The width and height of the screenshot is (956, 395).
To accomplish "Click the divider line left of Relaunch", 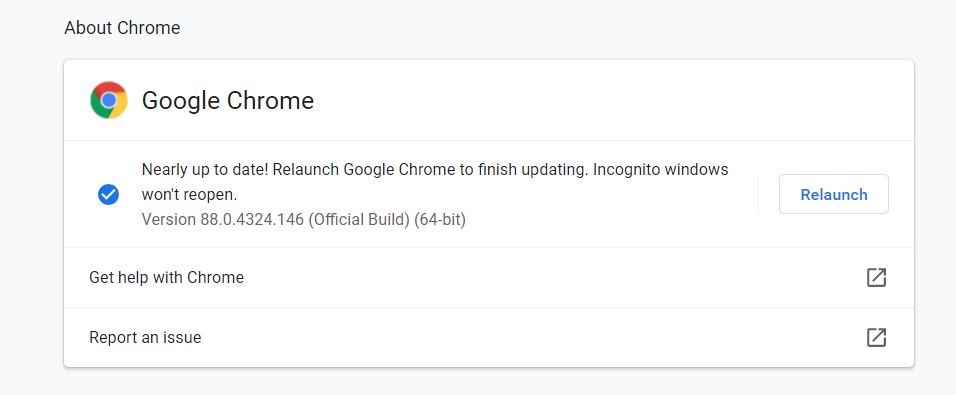I will click(758, 194).
